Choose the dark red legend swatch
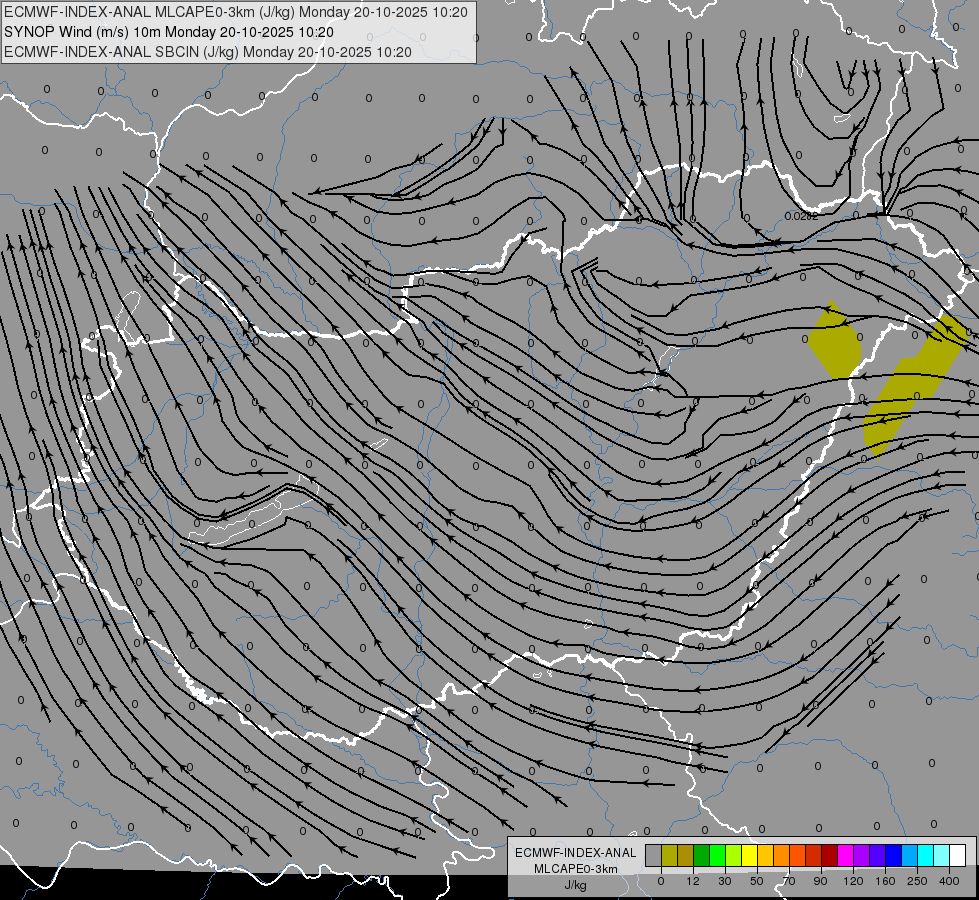979x900 pixels. point(829,855)
